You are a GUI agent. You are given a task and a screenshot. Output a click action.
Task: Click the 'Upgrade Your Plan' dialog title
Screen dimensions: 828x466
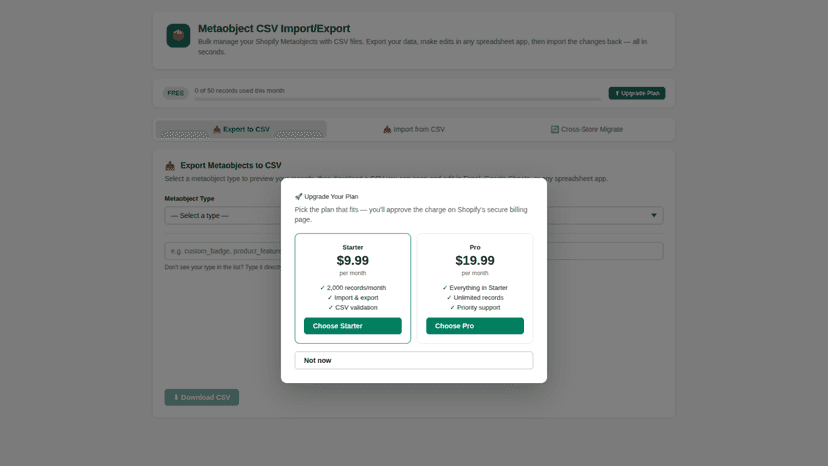coord(331,197)
